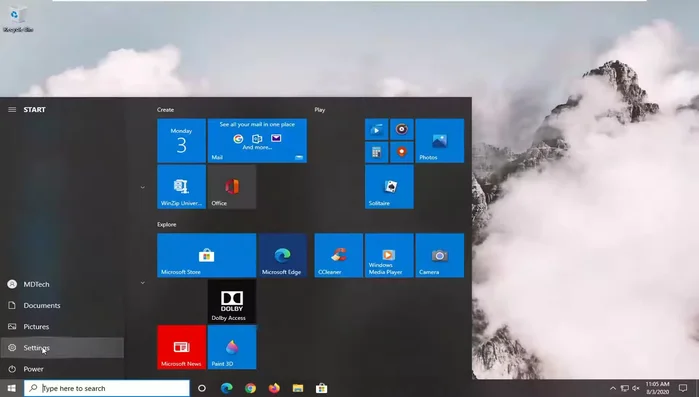Open Pictures from Start sidebar
Screen dimensions: 699x397
tap(62, 327)
